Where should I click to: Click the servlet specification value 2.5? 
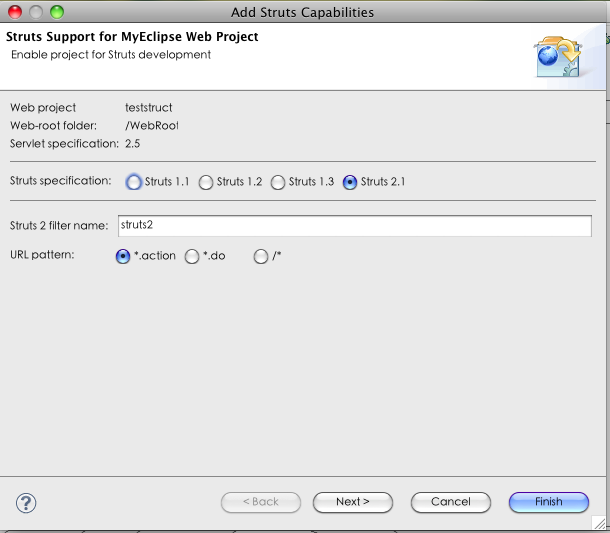point(133,144)
